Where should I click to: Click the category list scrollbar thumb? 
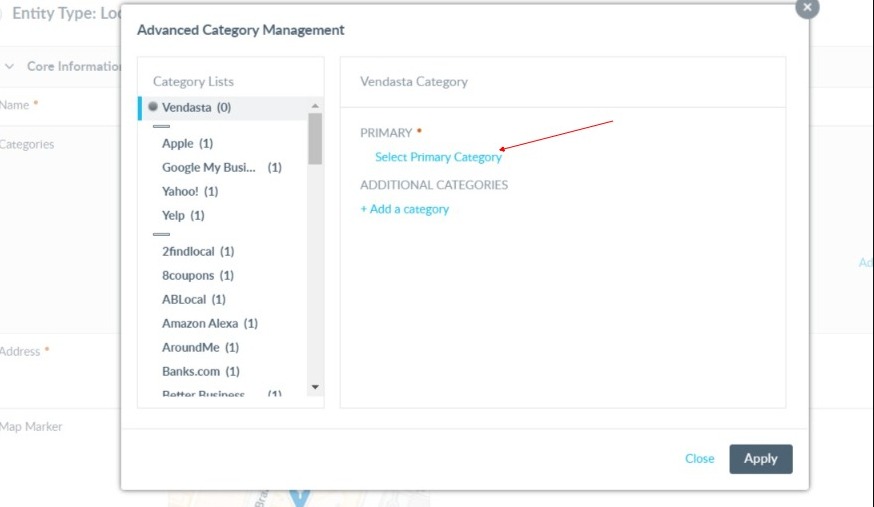click(315, 138)
